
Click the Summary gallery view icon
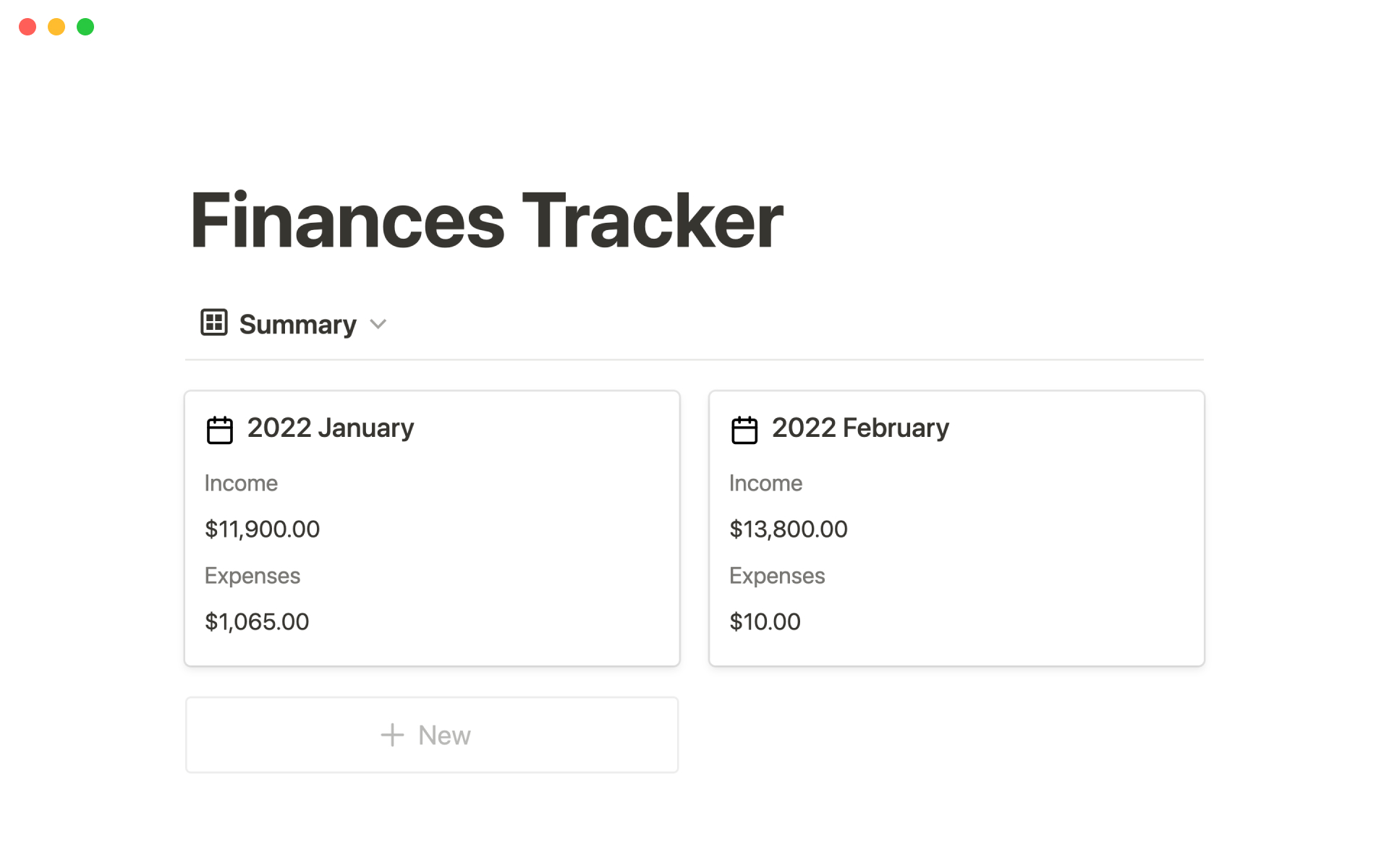point(214,323)
